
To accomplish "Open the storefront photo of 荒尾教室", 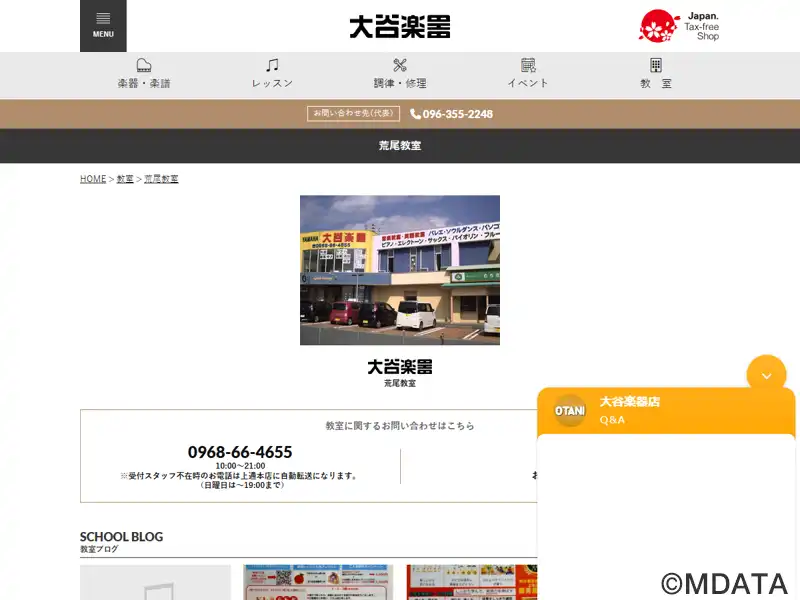I will point(400,270).
